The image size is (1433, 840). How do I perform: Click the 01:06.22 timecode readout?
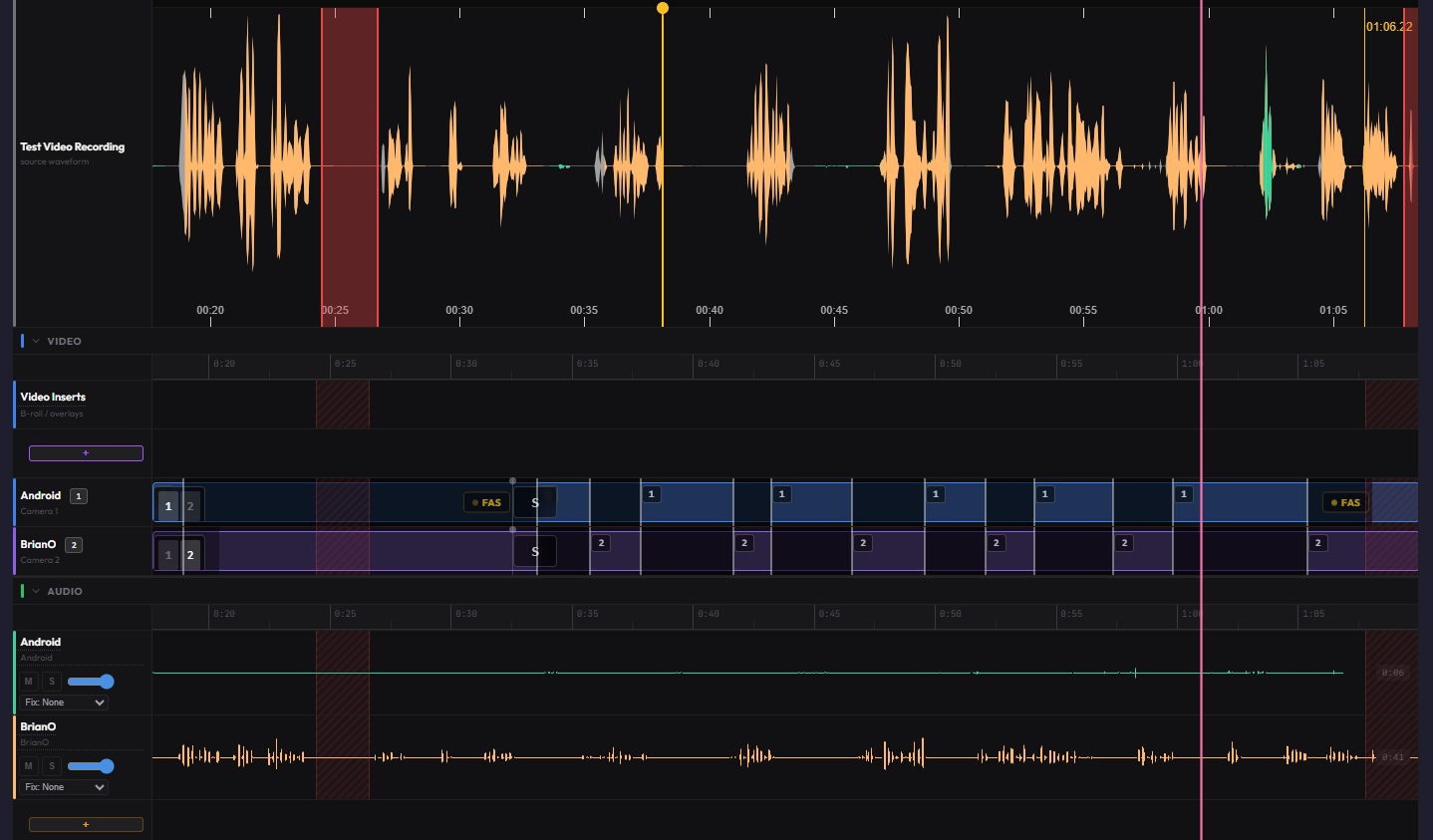pos(1389,27)
